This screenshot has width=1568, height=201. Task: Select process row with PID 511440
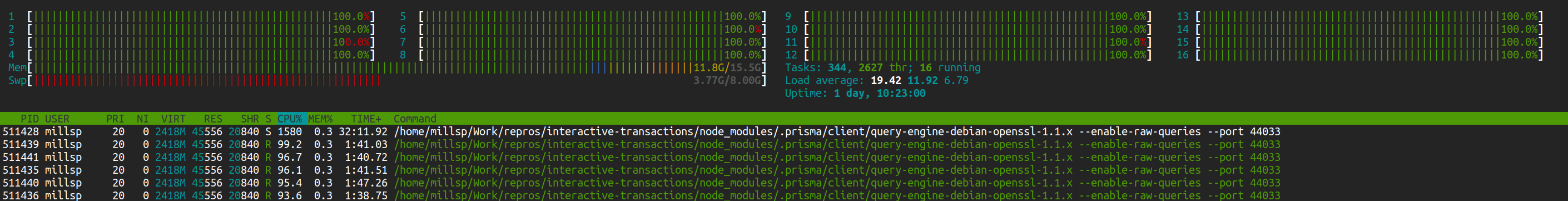pos(784,183)
